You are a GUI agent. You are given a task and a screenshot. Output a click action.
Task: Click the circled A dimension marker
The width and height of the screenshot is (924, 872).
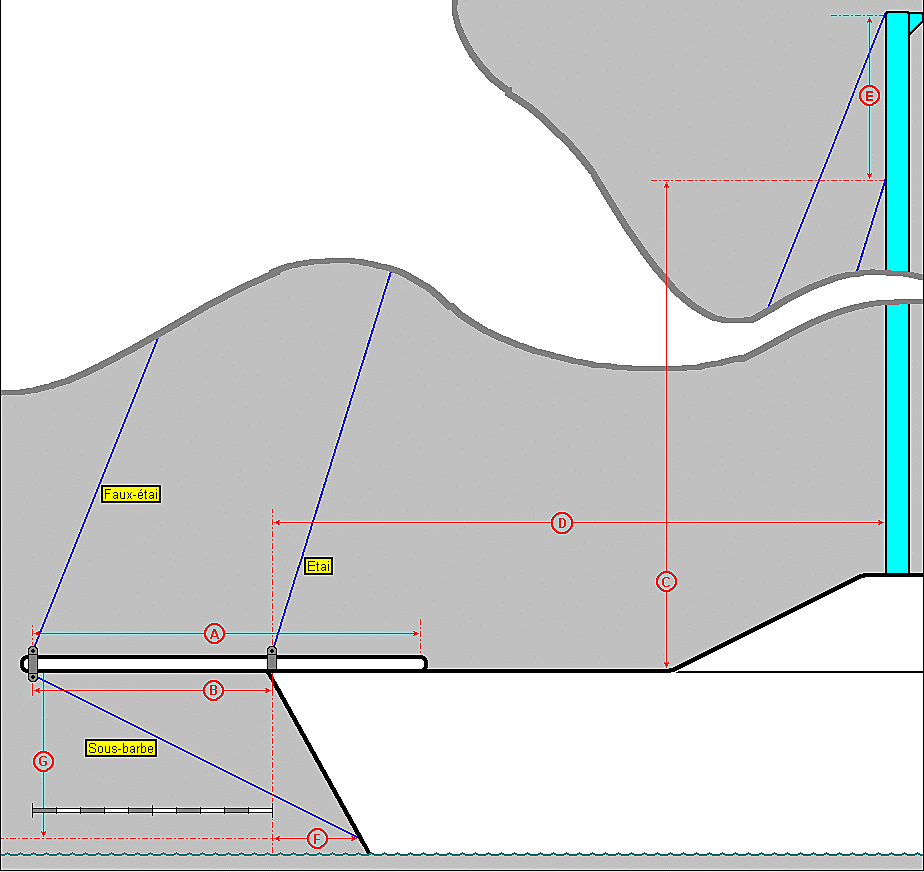pos(214,634)
